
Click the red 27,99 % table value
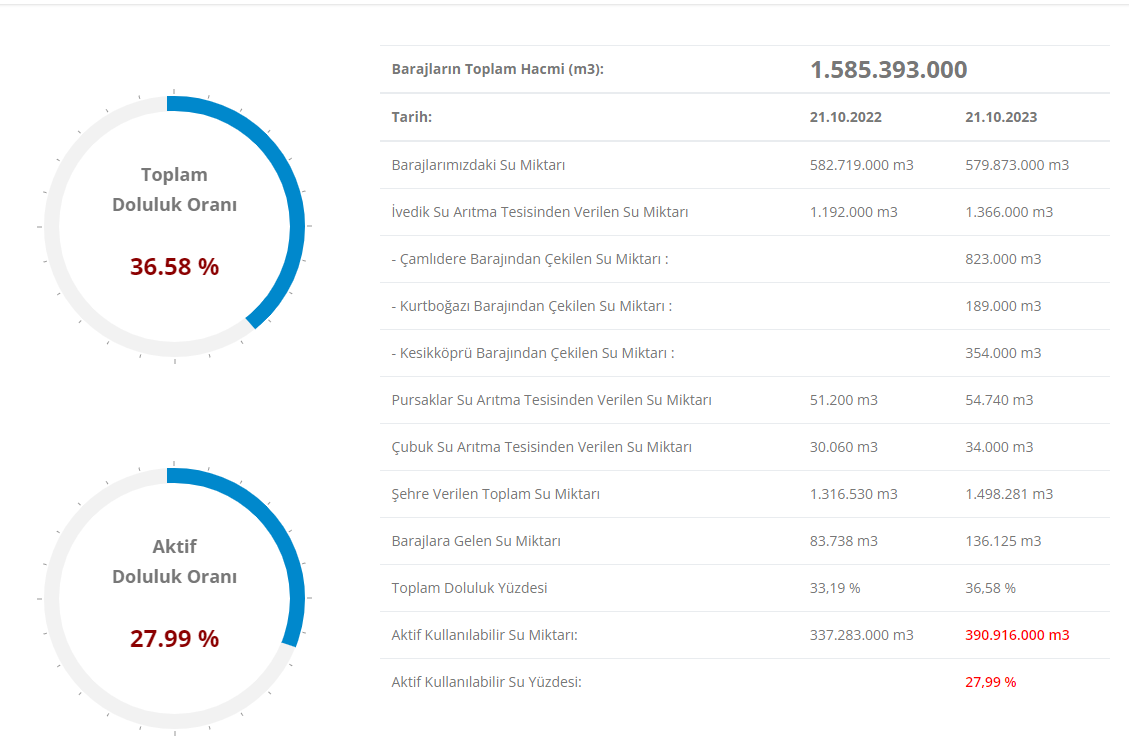point(990,682)
